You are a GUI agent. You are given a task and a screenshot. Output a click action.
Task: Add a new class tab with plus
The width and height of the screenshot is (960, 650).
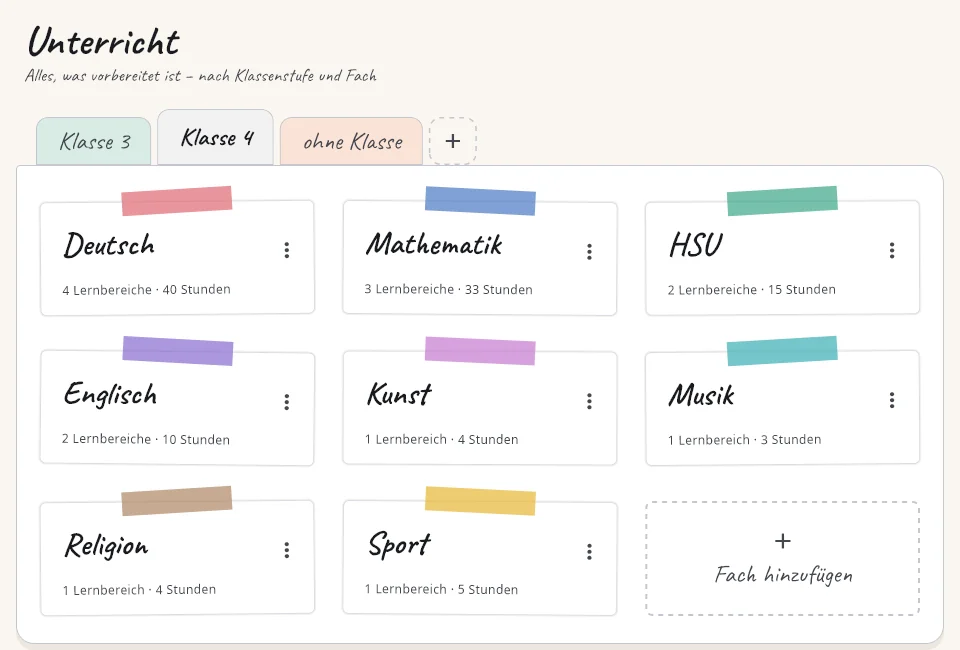[x=452, y=141]
